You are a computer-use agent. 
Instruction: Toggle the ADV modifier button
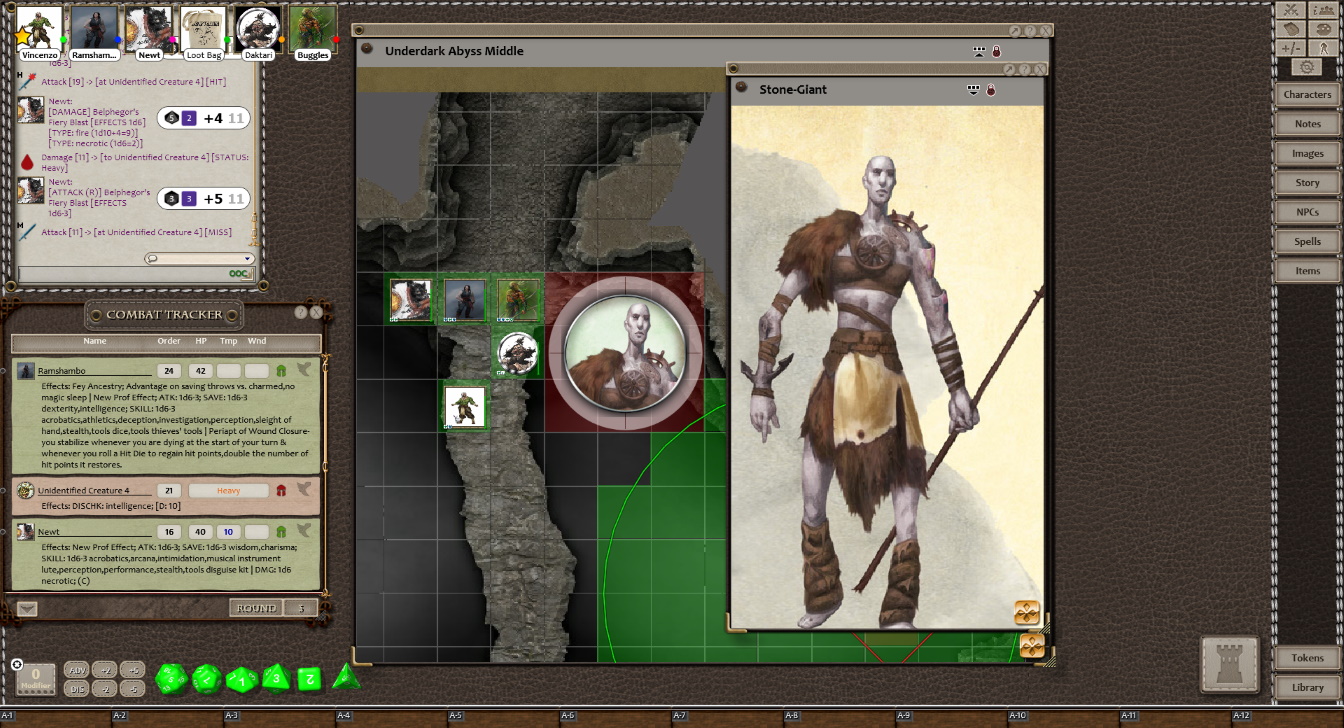75,670
